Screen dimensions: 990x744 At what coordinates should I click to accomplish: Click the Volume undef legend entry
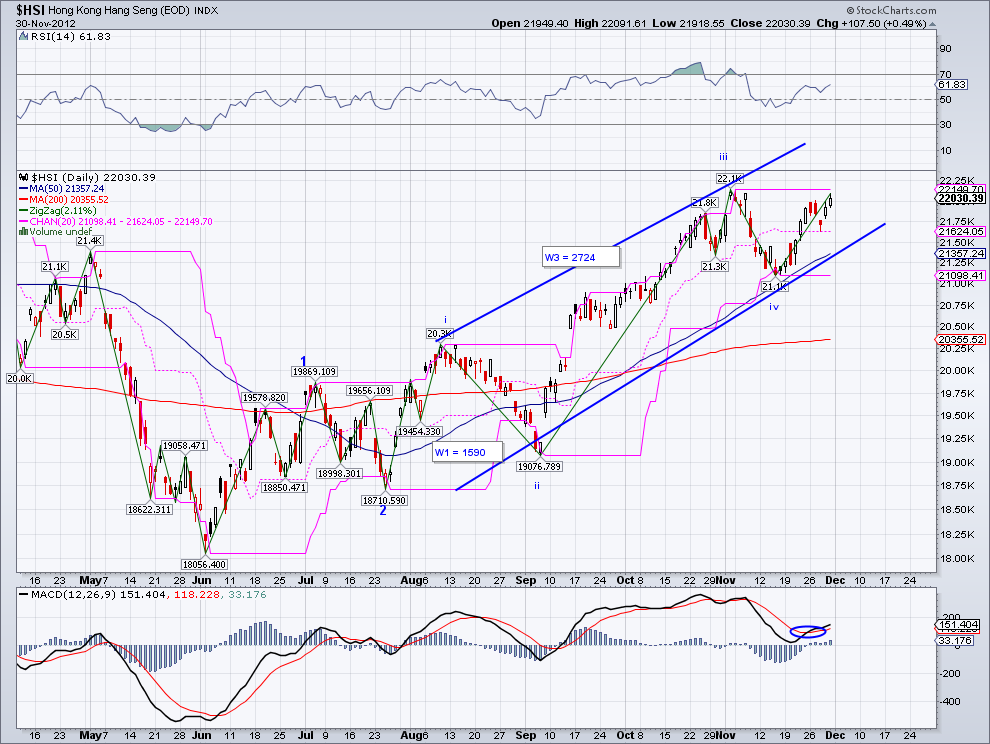pyautogui.click(x=56, y=231)
